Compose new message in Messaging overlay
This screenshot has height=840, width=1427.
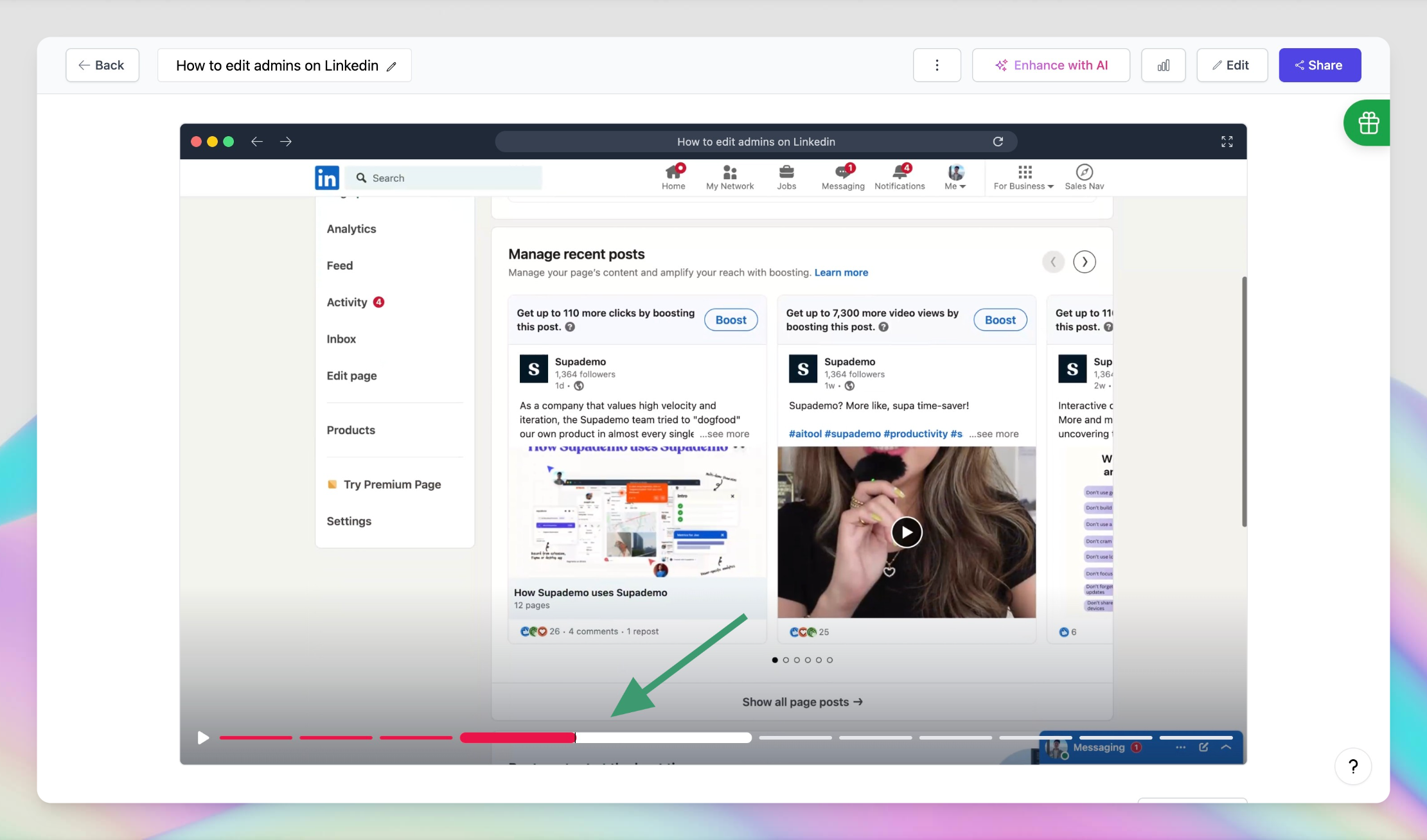pos(1203,748)
